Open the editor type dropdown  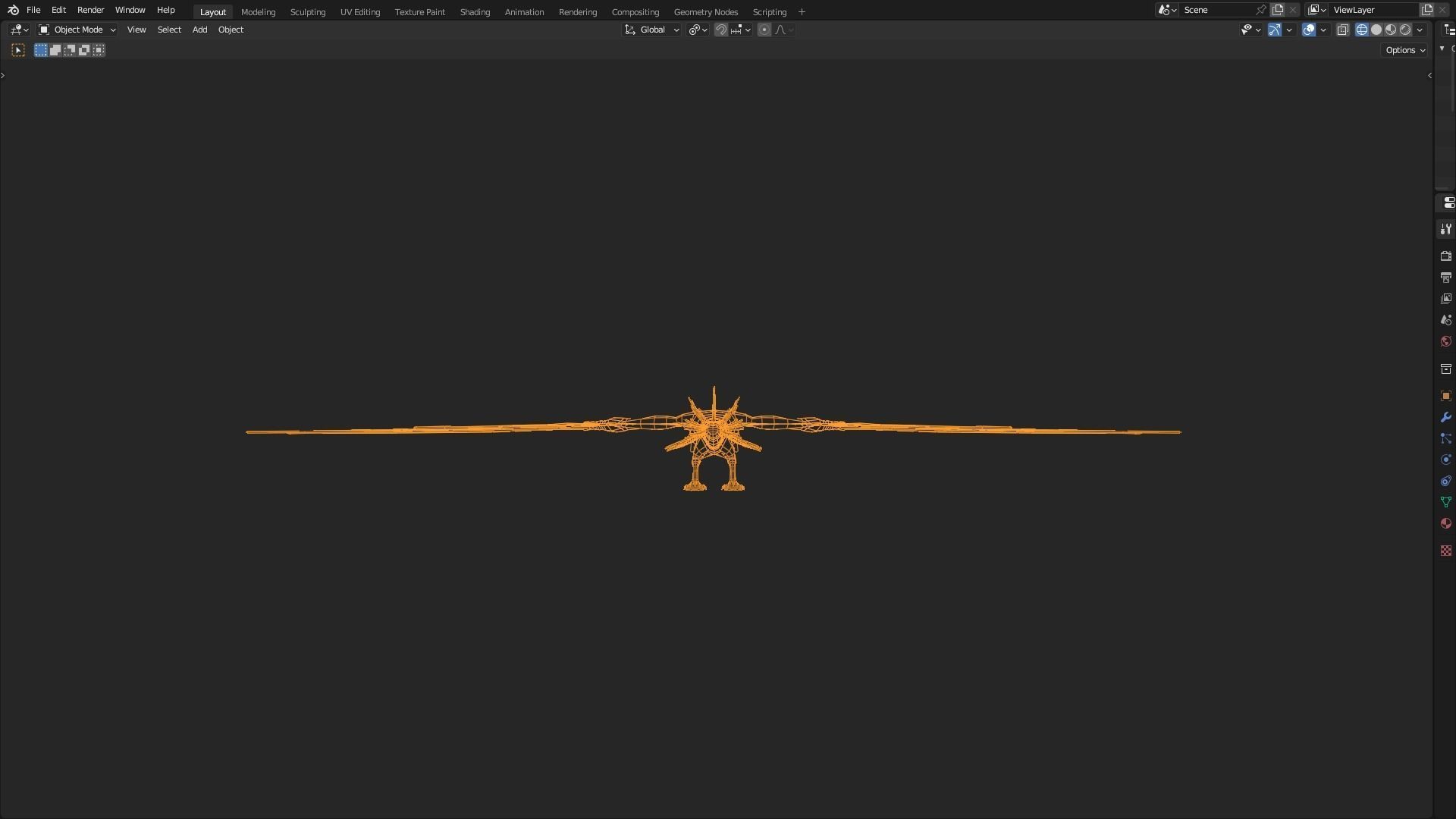(19, 30)
